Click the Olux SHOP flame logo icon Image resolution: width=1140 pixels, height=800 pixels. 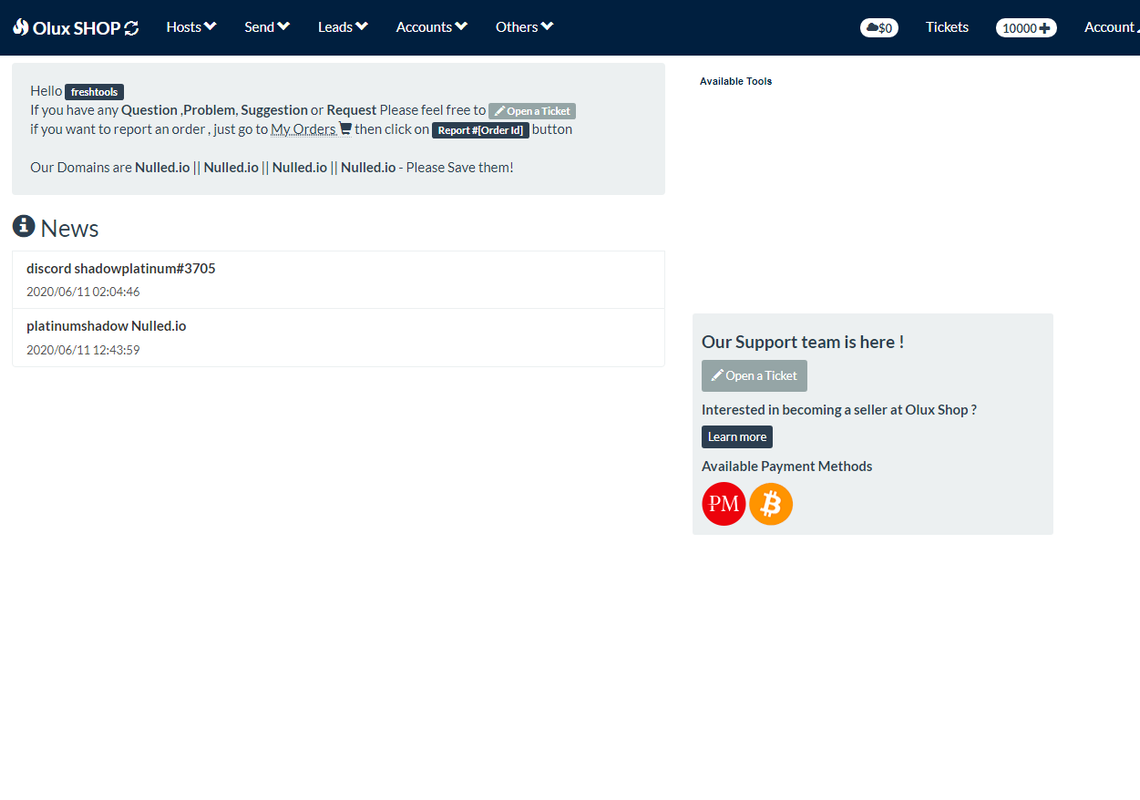coord(20,27)
